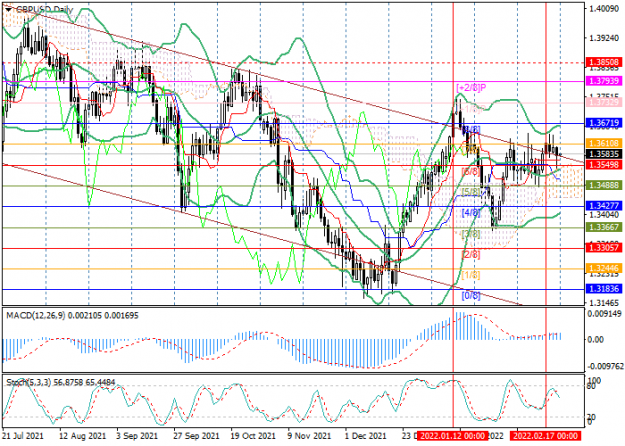Click the 12 Aug 2021 date label
Screen dimensions: 625x446
[83, 436]
